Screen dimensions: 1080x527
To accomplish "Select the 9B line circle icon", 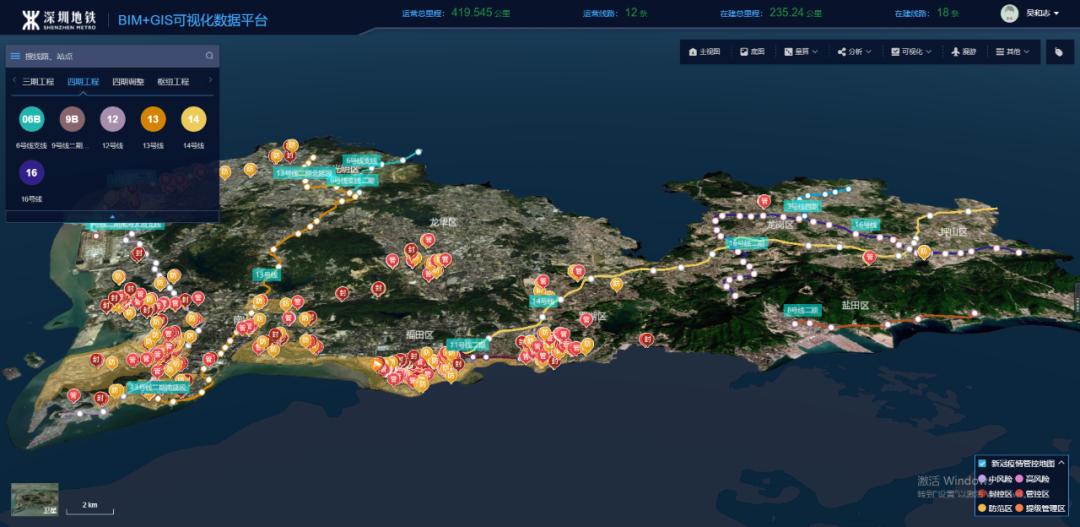I will [x=72, y=120].
